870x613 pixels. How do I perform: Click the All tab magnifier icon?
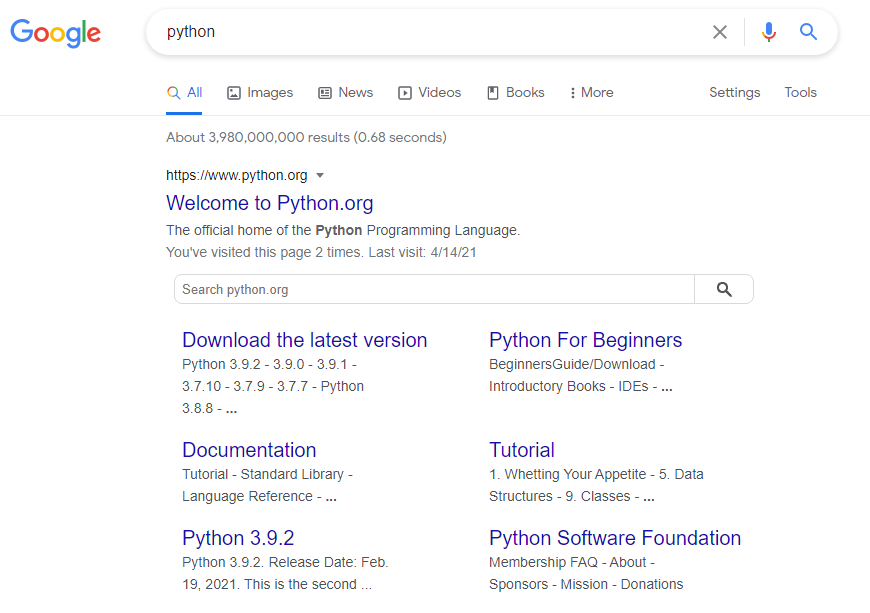pyautogui.click(x=174, y=93)
